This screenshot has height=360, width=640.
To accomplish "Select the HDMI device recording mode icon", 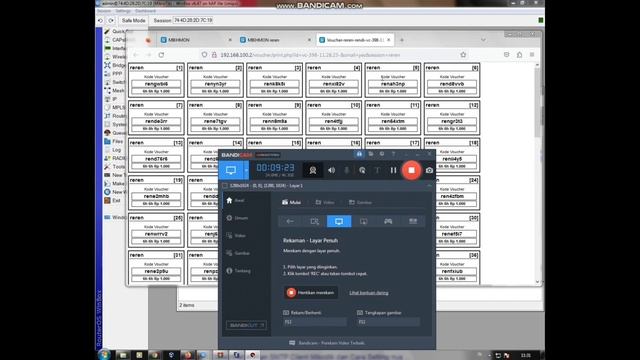I will (413, 221).
